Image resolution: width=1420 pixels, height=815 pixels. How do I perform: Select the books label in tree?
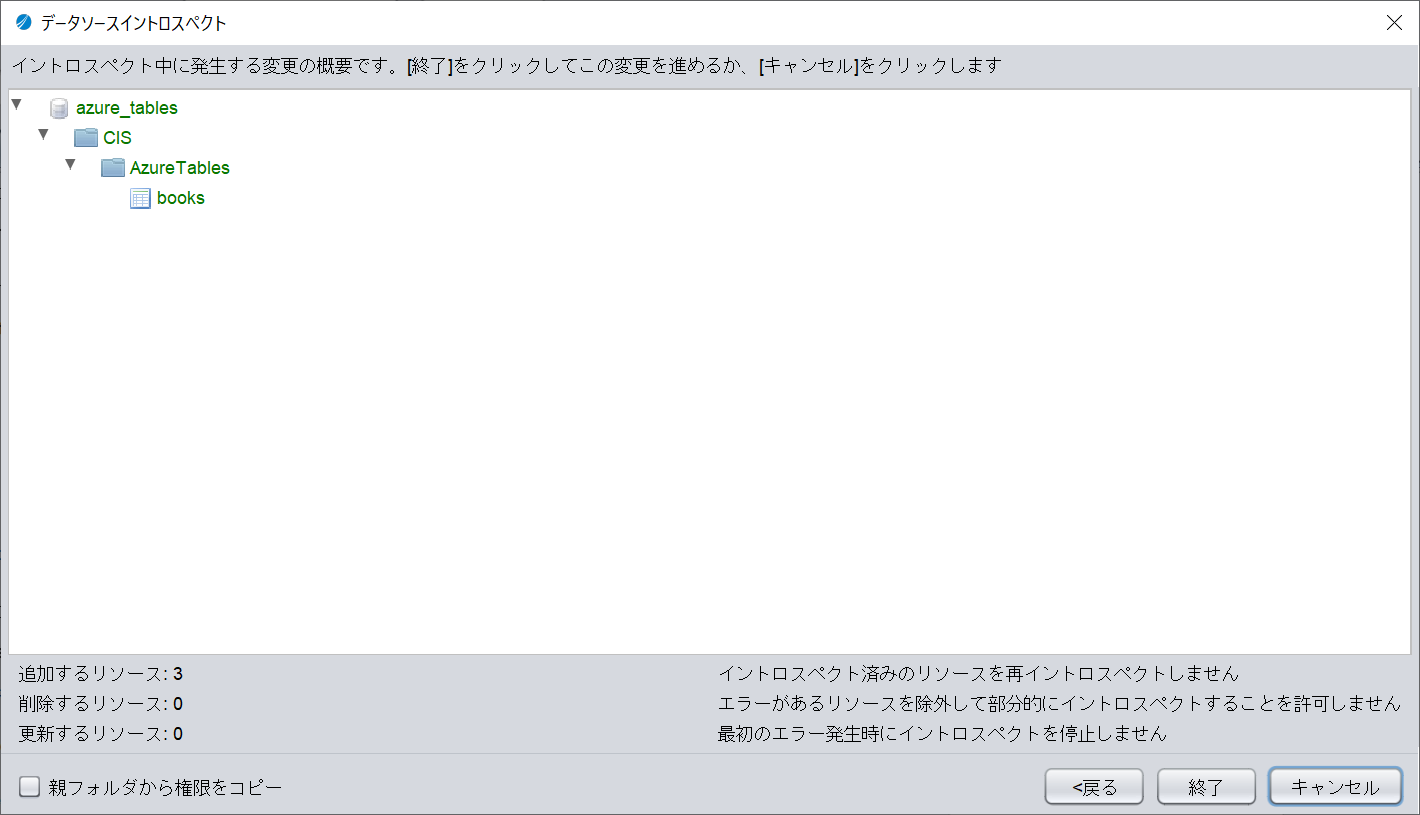(181, 198)
